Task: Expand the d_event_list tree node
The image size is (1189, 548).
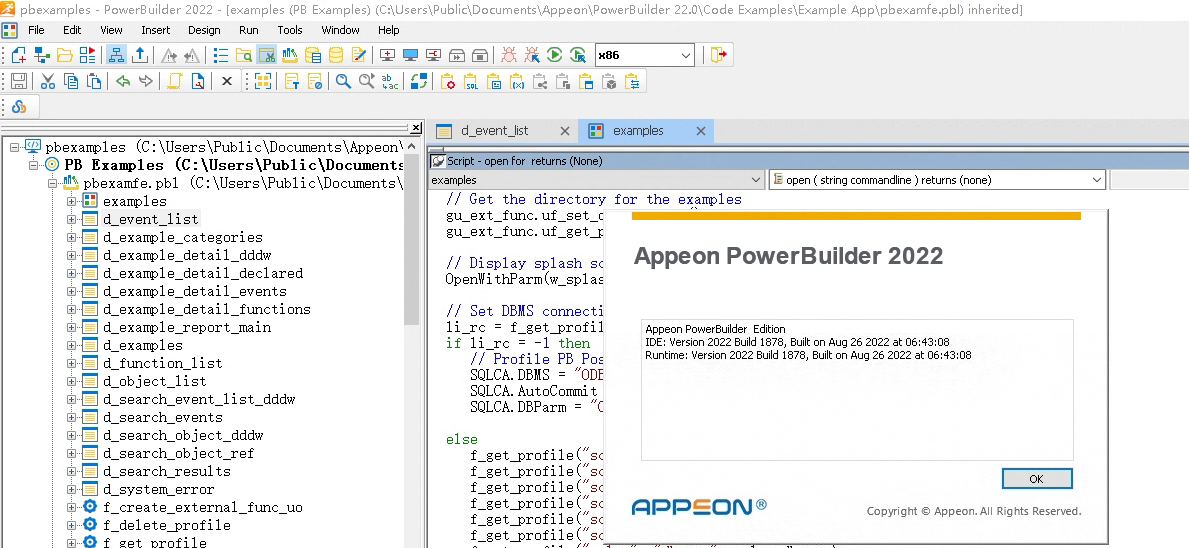Action: point(71,219)
